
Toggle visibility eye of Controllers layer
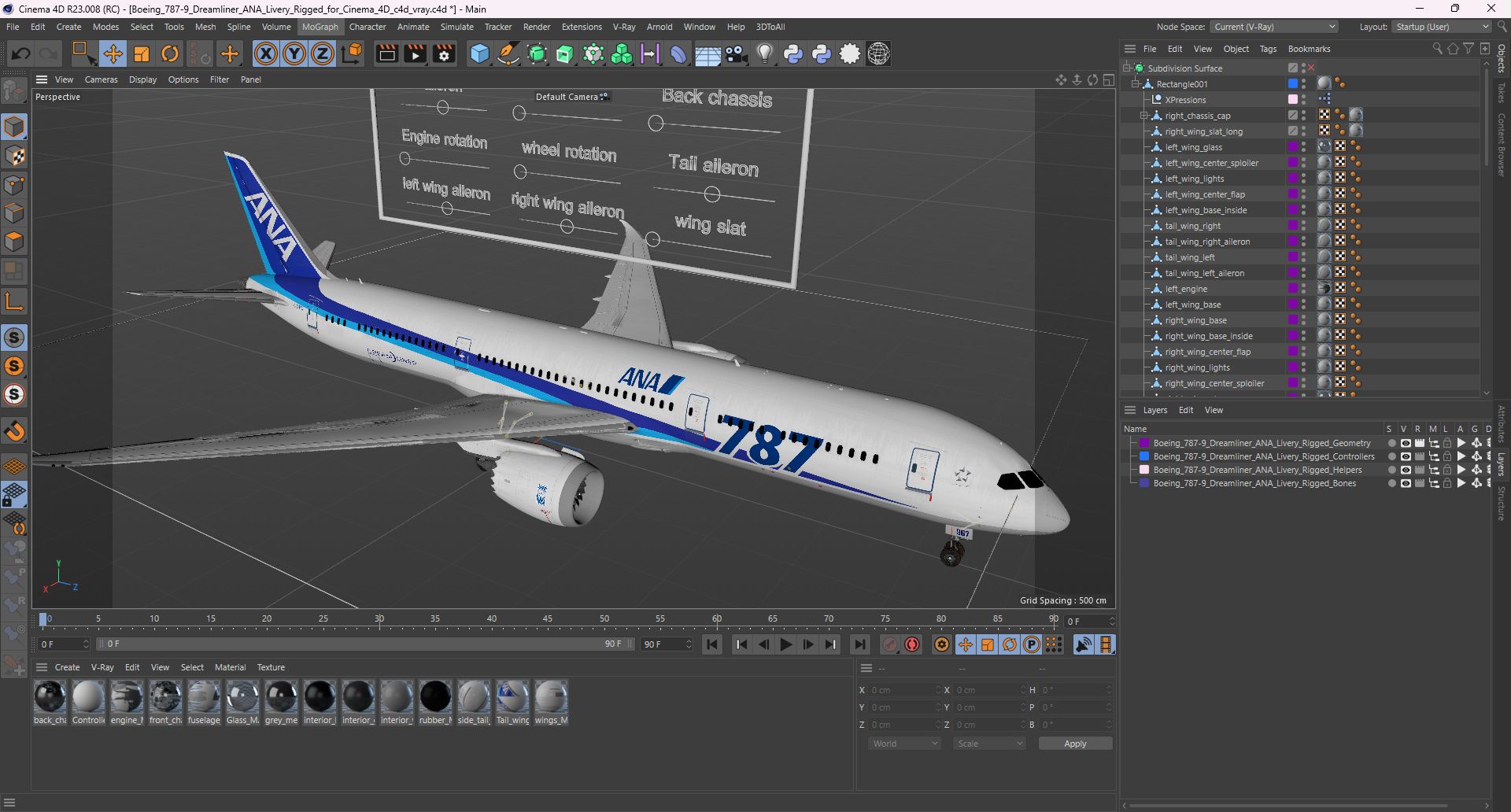coord(1405,456)
